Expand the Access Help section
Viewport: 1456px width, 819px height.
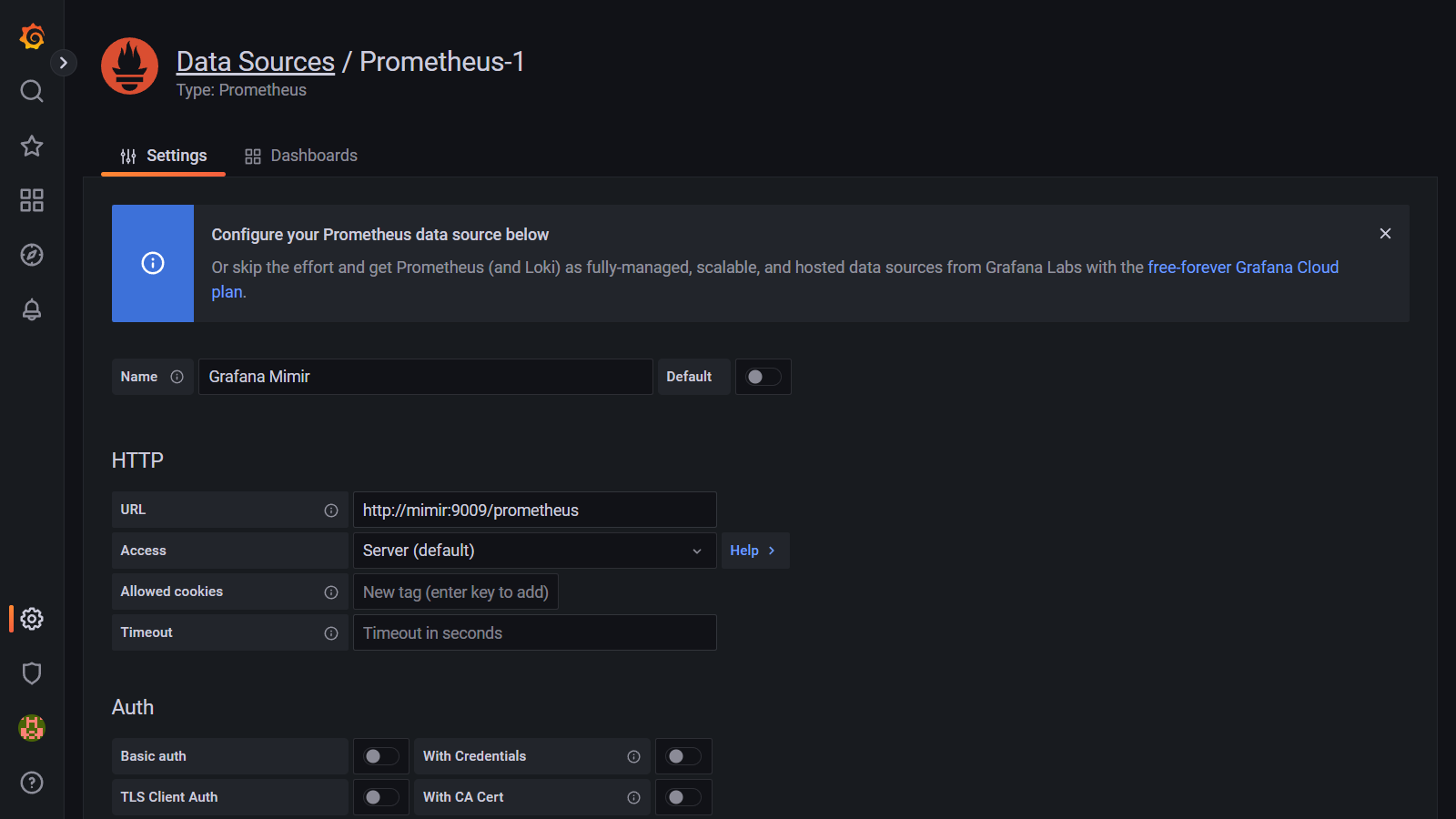point(753,551)
